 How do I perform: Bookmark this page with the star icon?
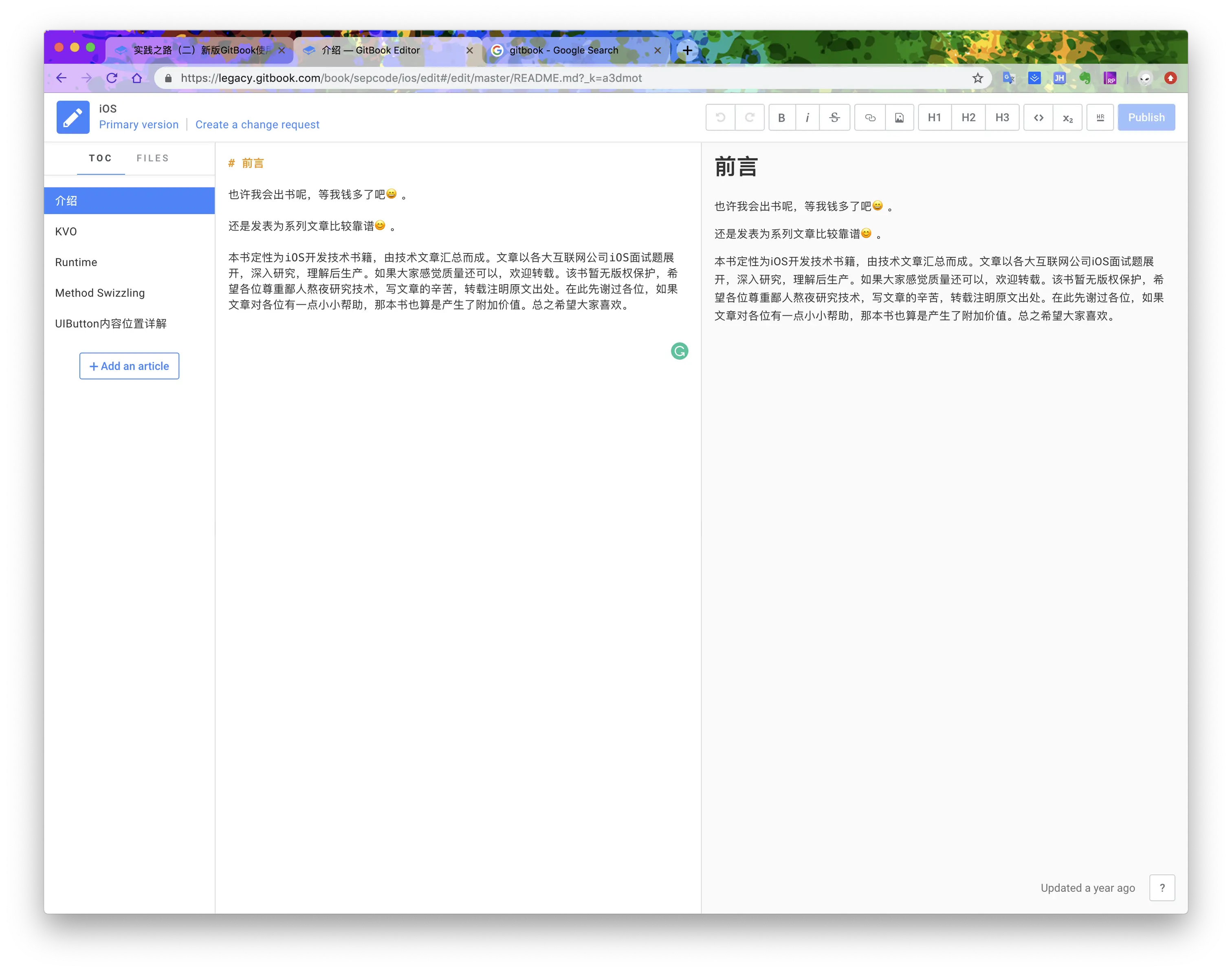click(x=978, y=78)
